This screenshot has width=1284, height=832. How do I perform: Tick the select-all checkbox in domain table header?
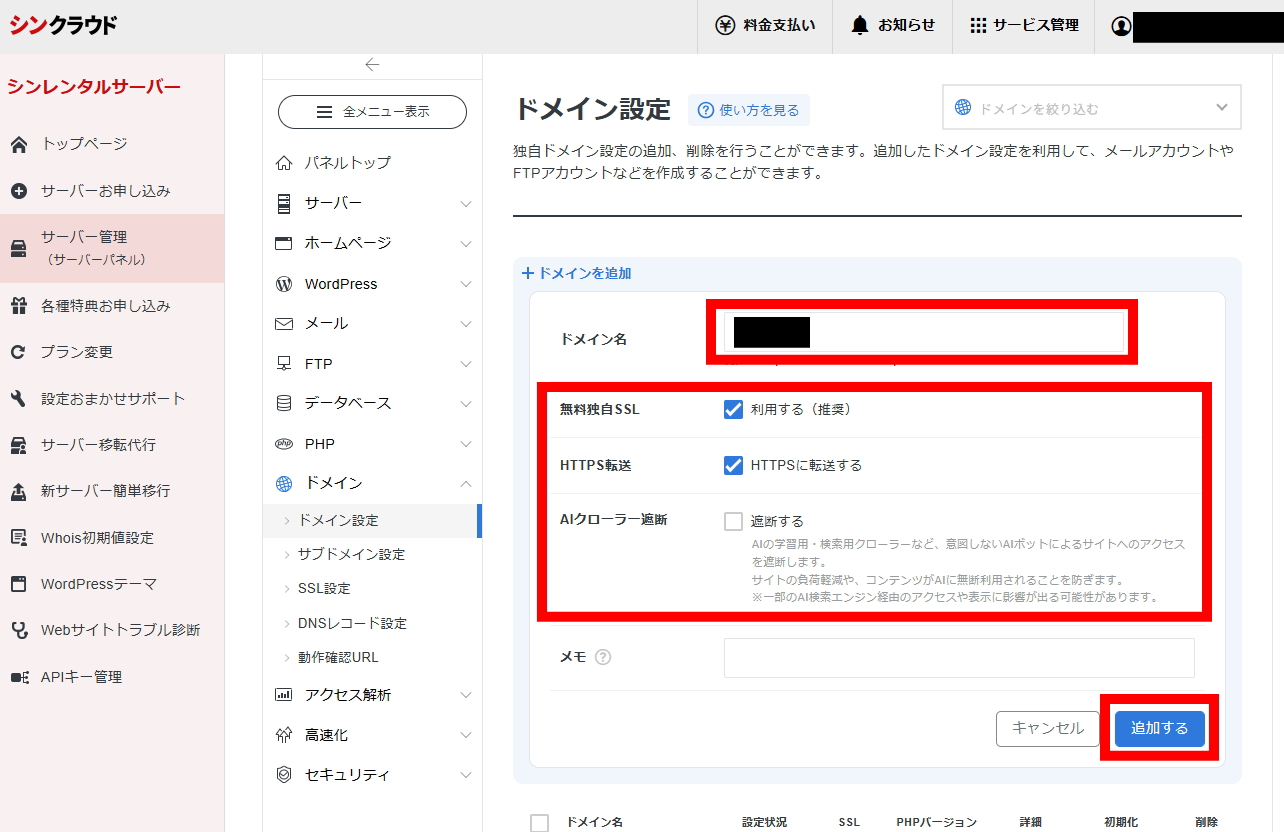[x=539, y=823]
